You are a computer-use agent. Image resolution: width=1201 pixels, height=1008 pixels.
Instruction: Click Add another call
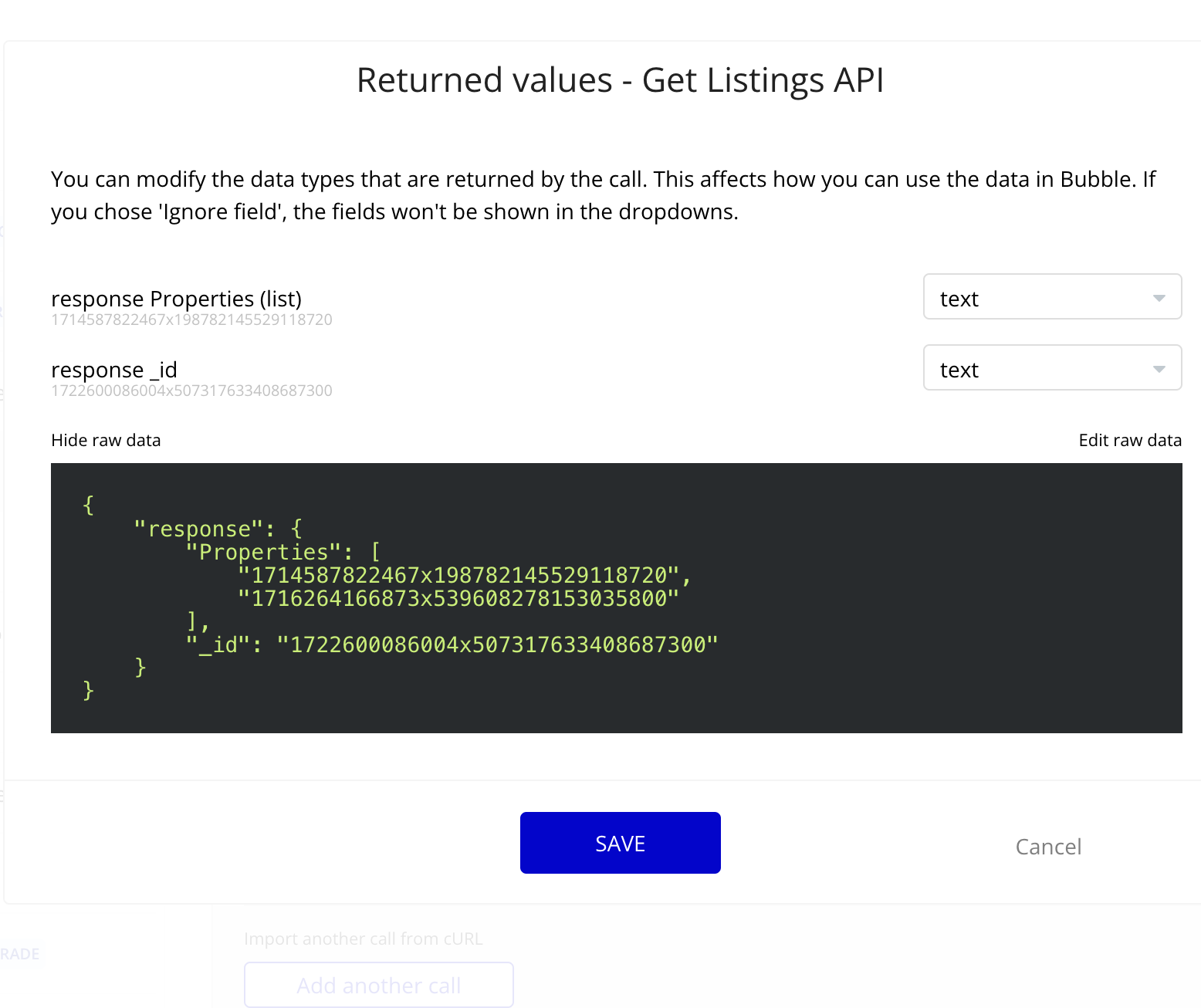click(378, 985)
